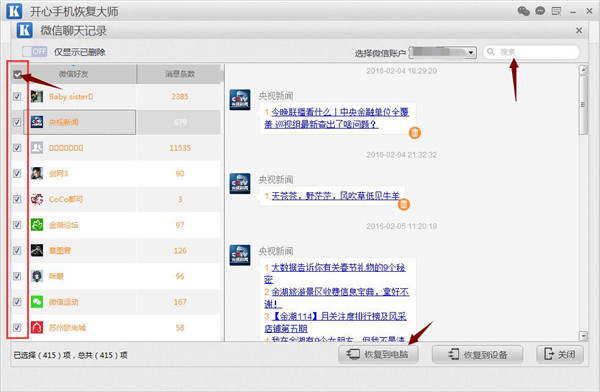This screenshot has height=392, width=600.
Task: Click 央视新闻 avatar on 18:29:20 message
Action: pyautogui.click(x=240, y=100)
